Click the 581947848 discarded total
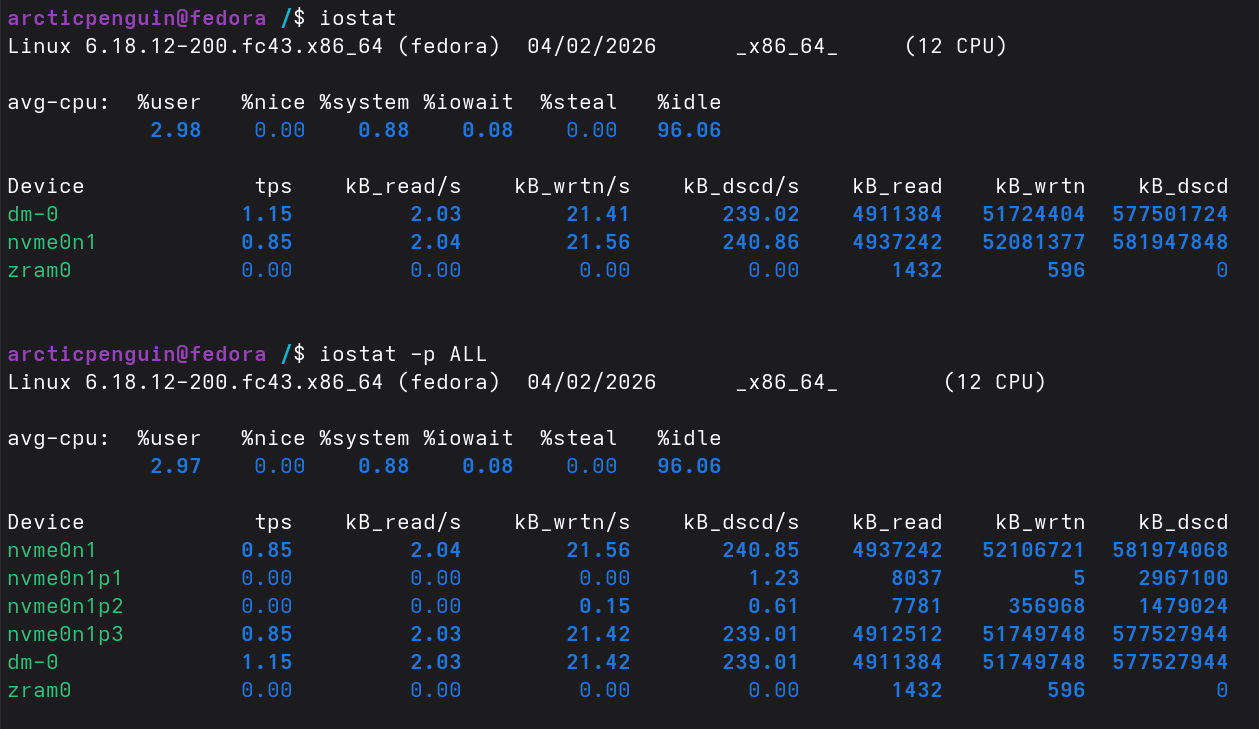Viewport: 1259px width, 729px height. (1169, 242)
